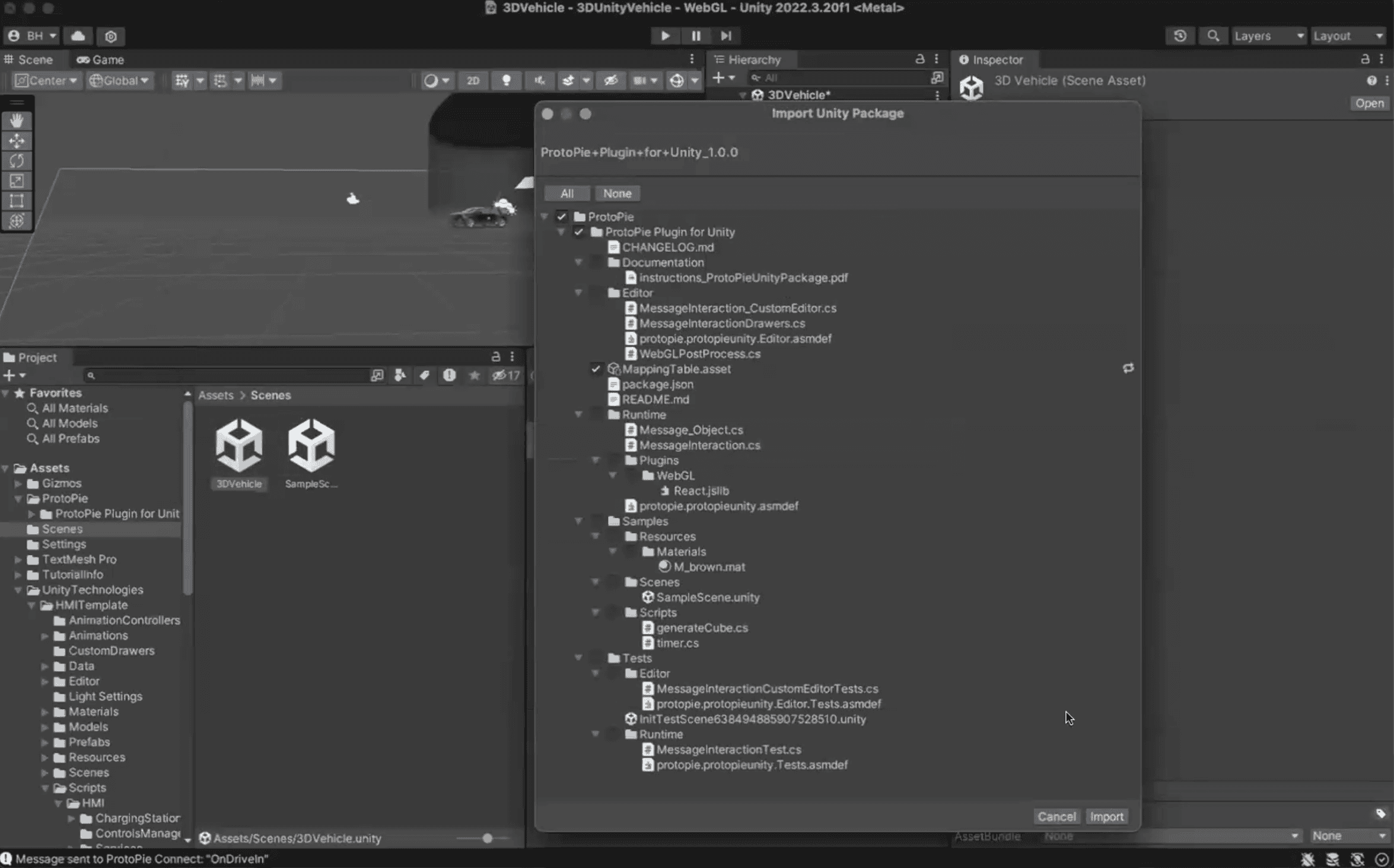
Task: Open the Layout dropdown
Action: pyautogui.click(x=1347, y=36)
